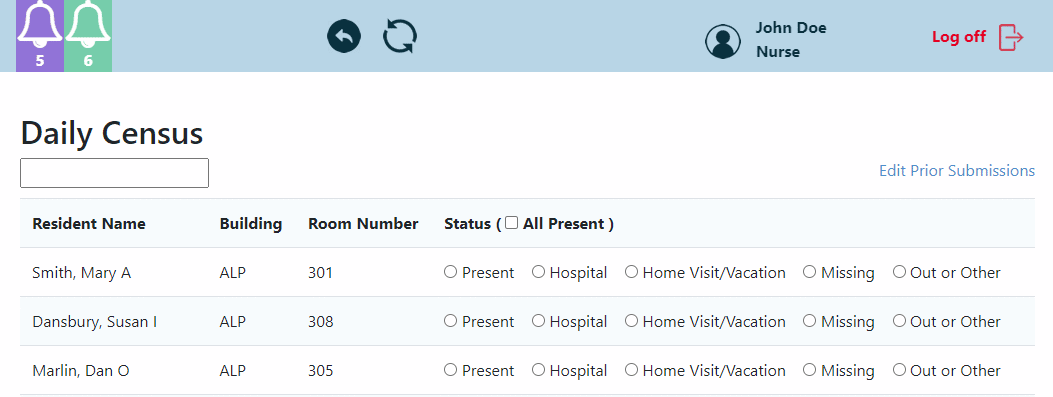Image resolution: width=1053 pixels, height=397 pixels.
Task: Click the Daily Census search field
Action: [114, 173]
